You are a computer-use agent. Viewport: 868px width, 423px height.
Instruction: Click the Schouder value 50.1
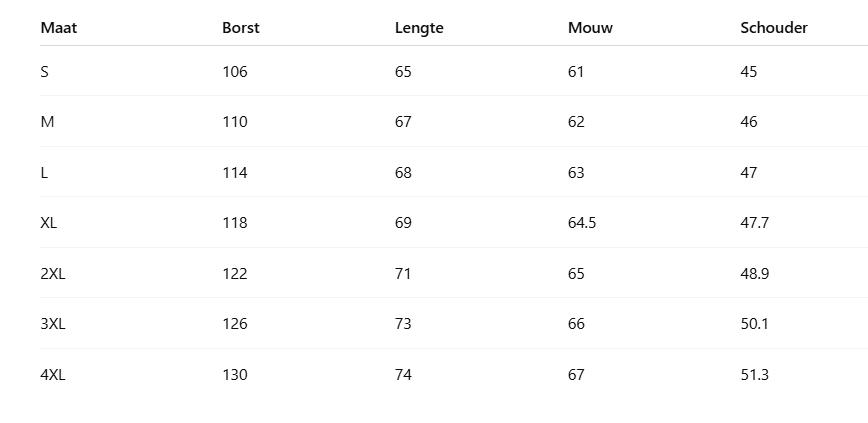(755, 324)
